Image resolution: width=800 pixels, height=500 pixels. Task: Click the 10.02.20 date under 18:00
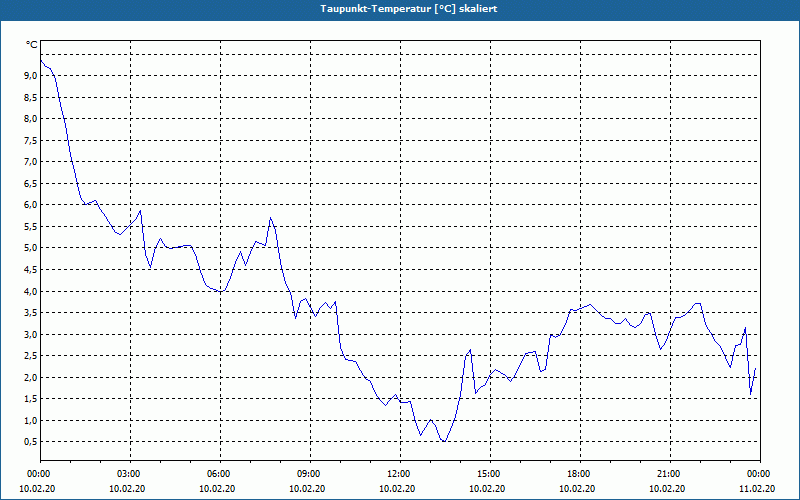click(x=577, y=489)
